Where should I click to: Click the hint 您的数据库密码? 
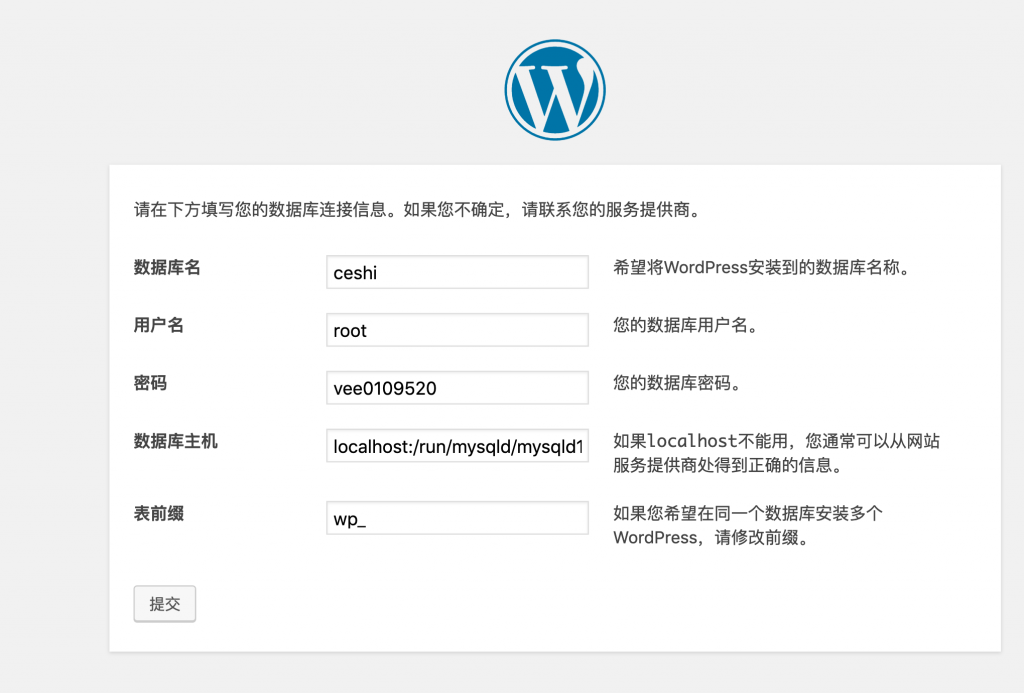coord(677,383)
